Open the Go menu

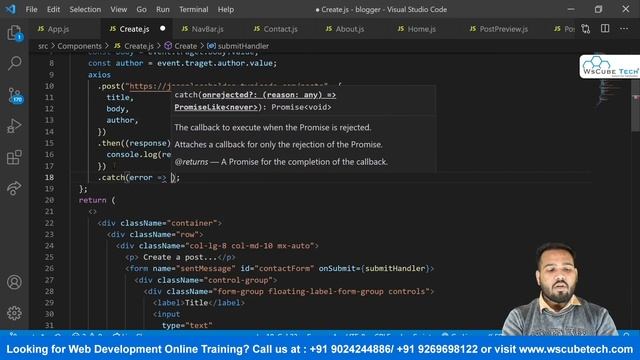click(141, 9)
